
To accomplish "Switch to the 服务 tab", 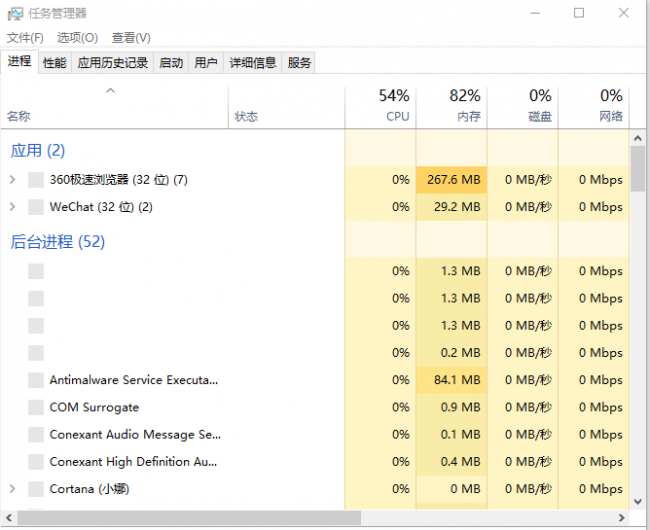I will click(299, 63).
